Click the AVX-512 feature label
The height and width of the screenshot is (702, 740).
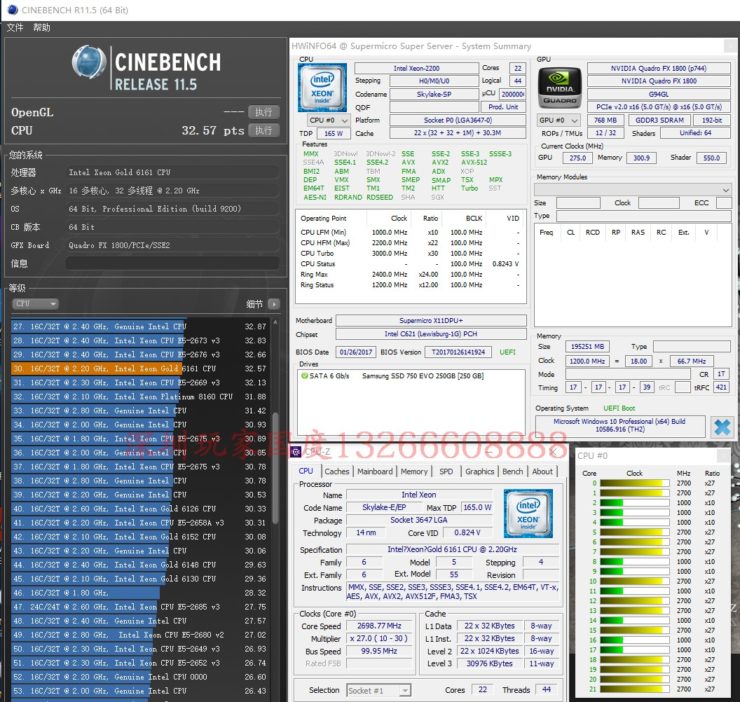point(474,162)
